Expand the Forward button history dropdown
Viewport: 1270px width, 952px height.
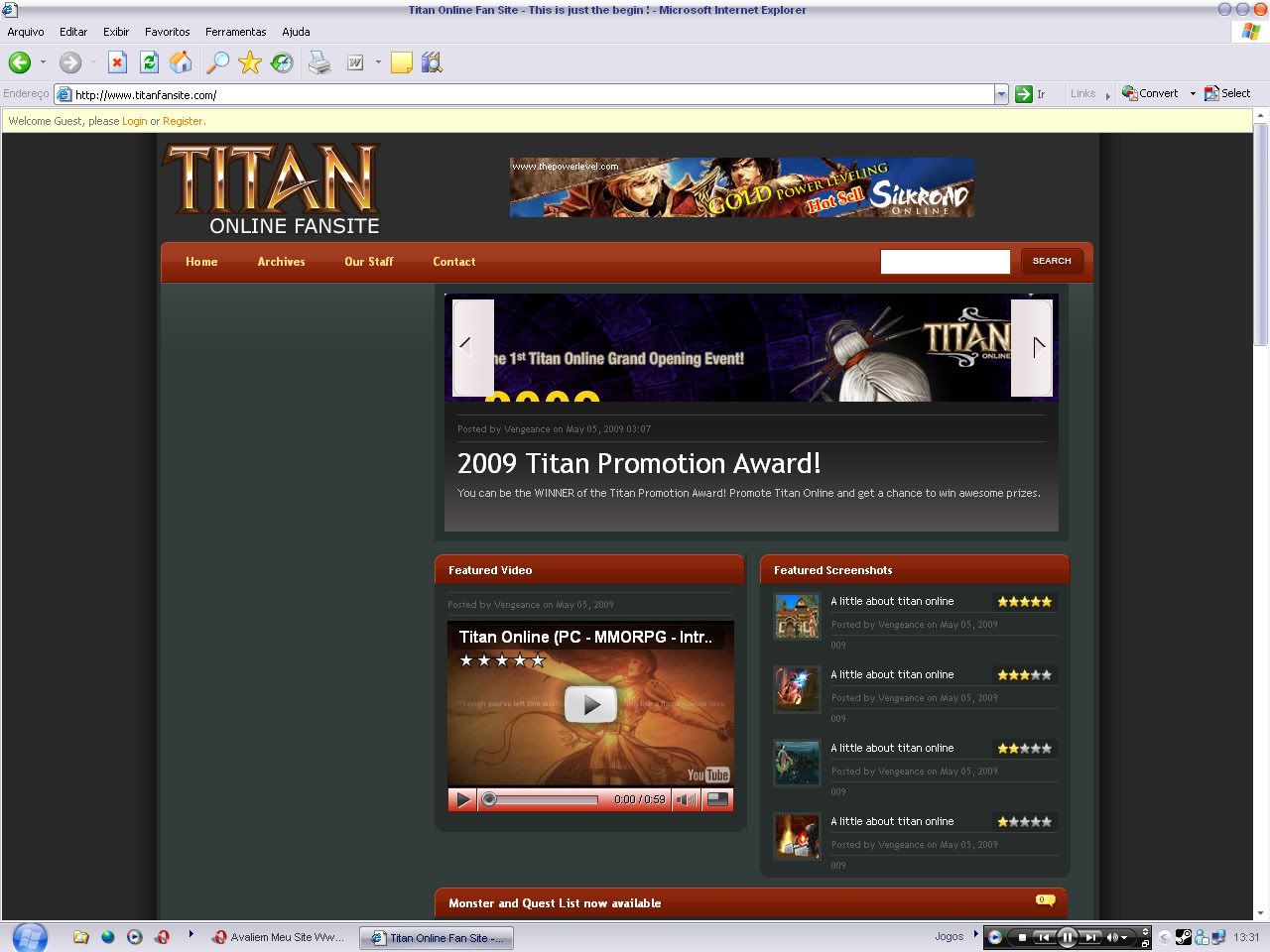pos(93,62)
